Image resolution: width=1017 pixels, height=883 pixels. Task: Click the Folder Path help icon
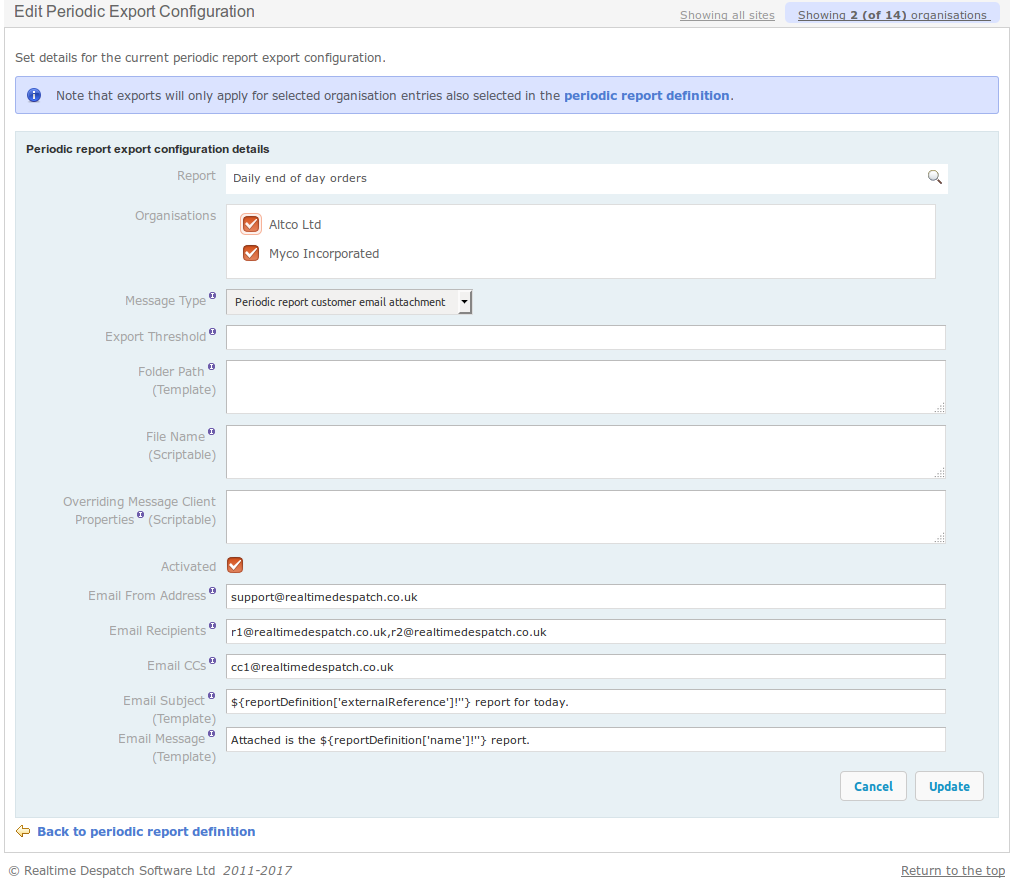pyautogui.click(x=211, y=366)
